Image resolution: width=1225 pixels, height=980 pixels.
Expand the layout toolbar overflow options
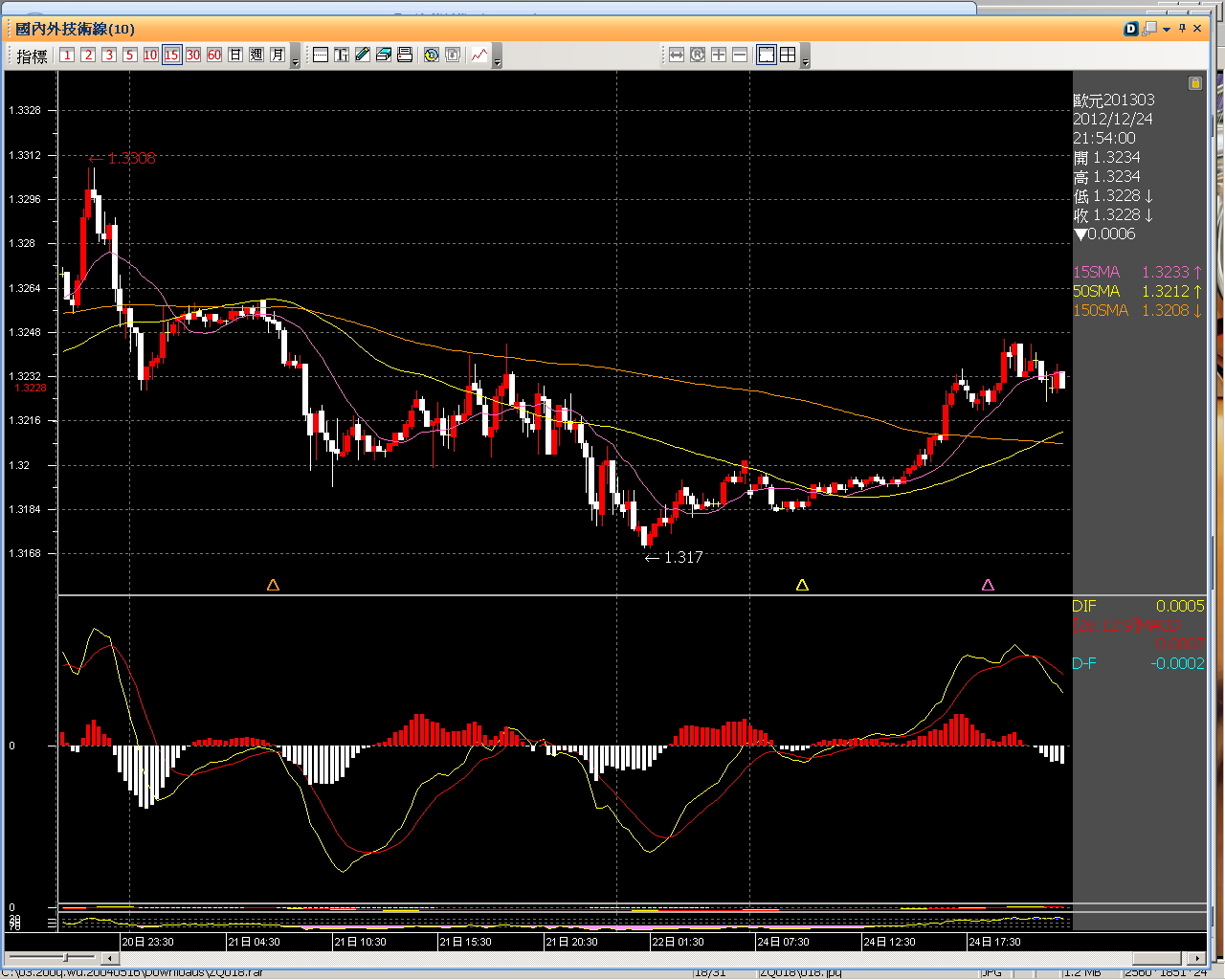(805, 57)
